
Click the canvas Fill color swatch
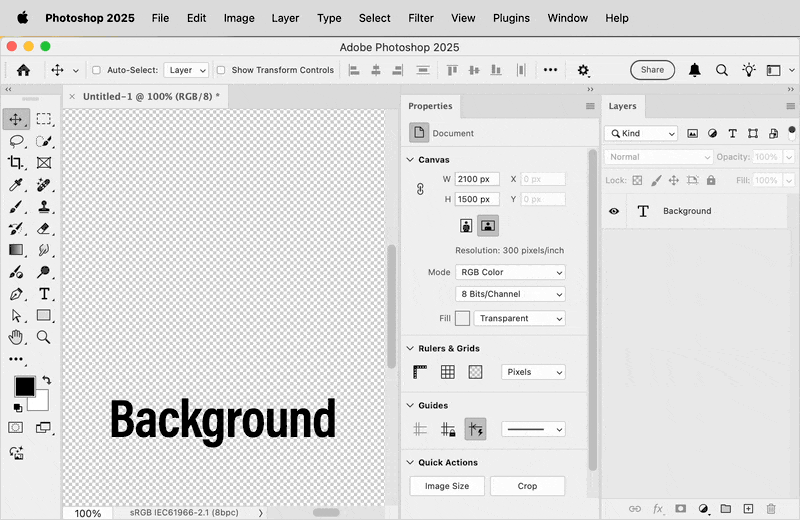pos(462,318)
